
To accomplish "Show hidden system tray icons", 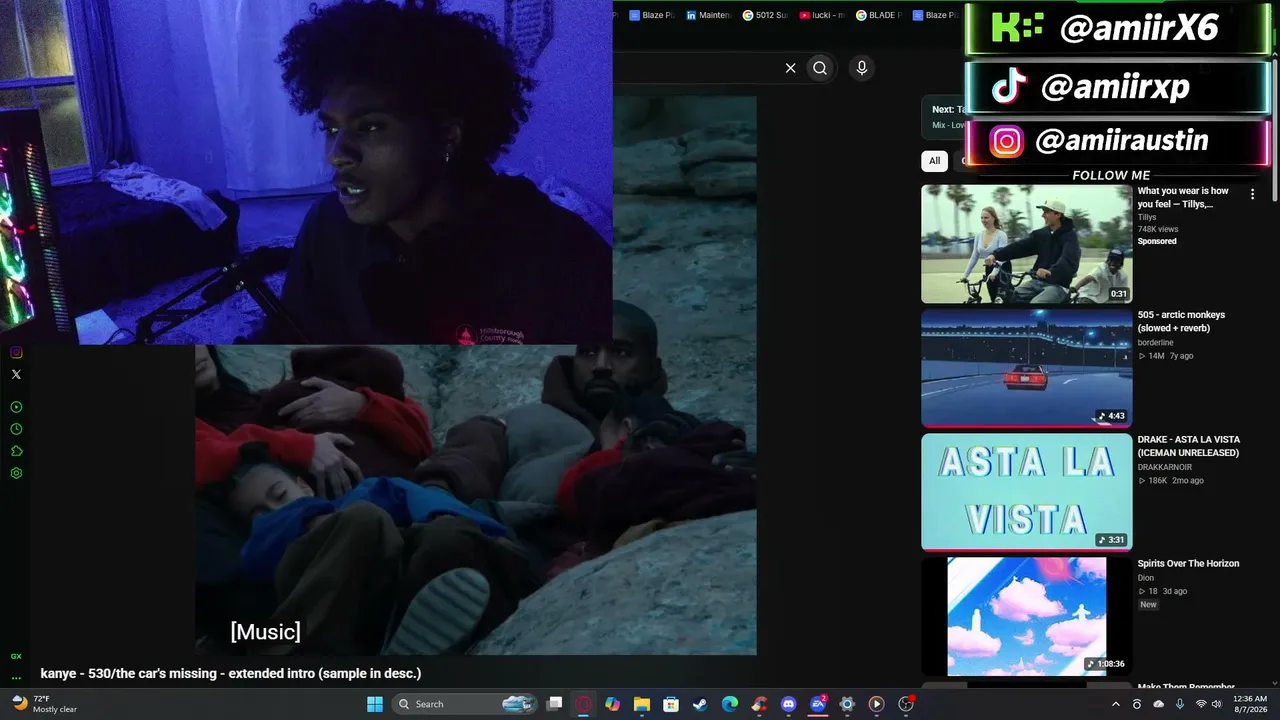I will click(1116, 704).
